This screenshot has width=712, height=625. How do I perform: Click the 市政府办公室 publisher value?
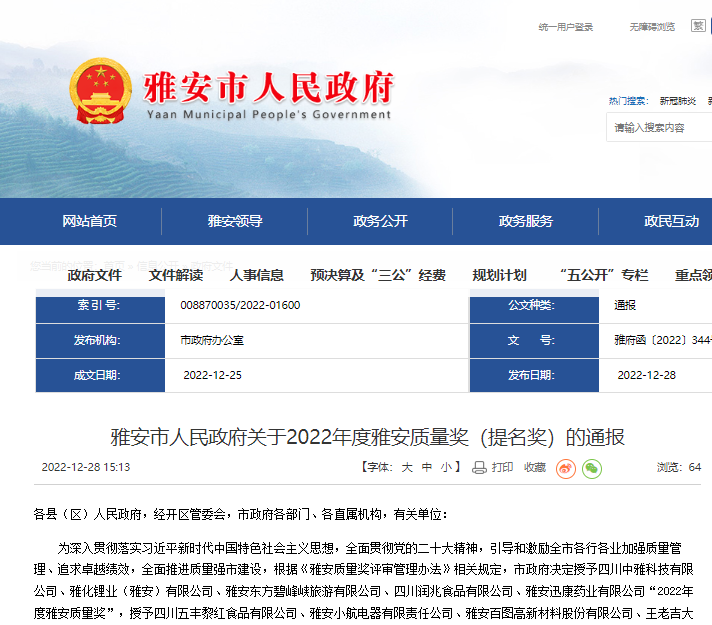click(x=212, y=340)
